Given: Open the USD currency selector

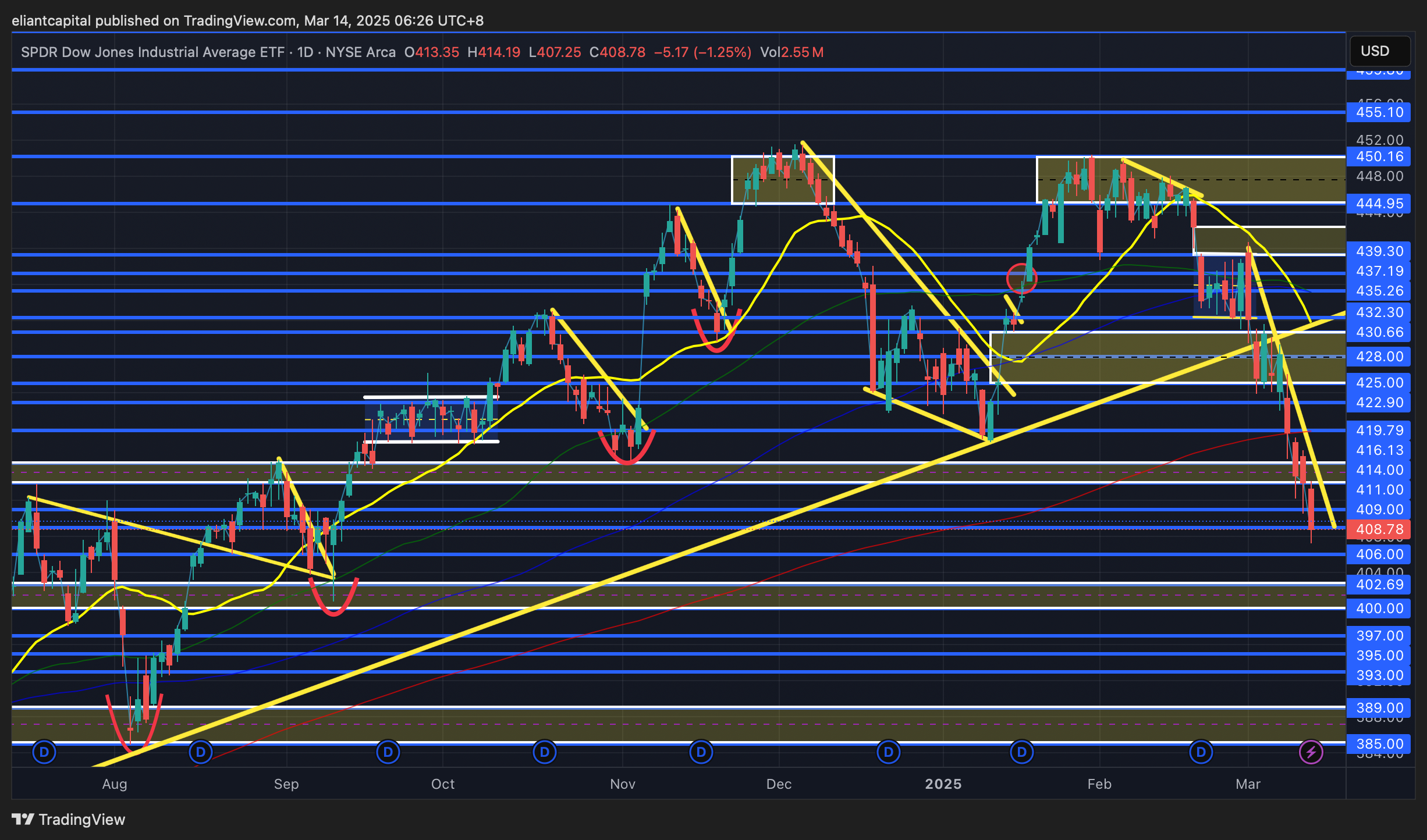Looking at the screenshot, I should coord(1379,51).
